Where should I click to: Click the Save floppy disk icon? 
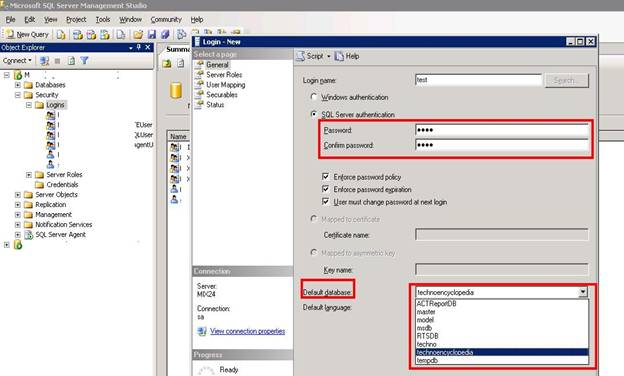coord(152,35)
